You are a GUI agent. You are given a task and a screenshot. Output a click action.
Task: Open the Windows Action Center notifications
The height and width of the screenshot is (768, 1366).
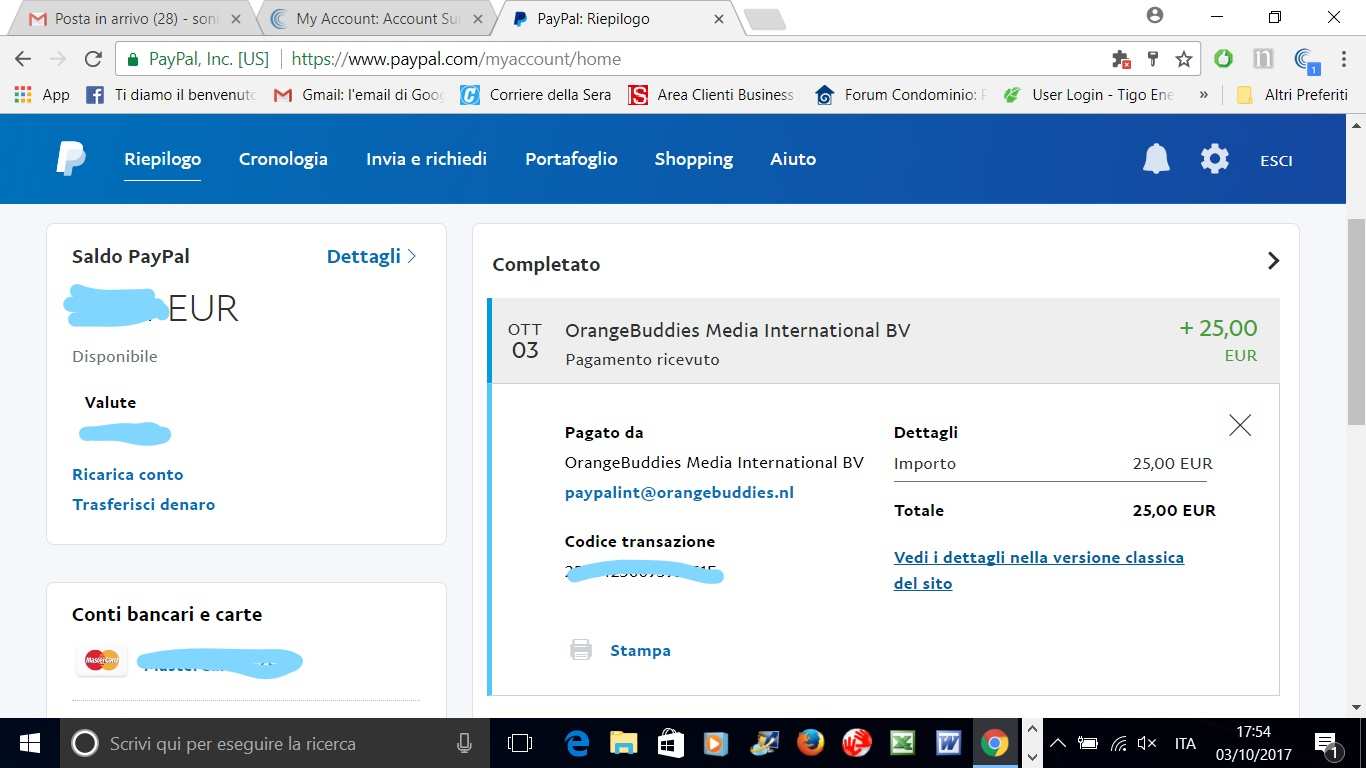[1327, 744]
